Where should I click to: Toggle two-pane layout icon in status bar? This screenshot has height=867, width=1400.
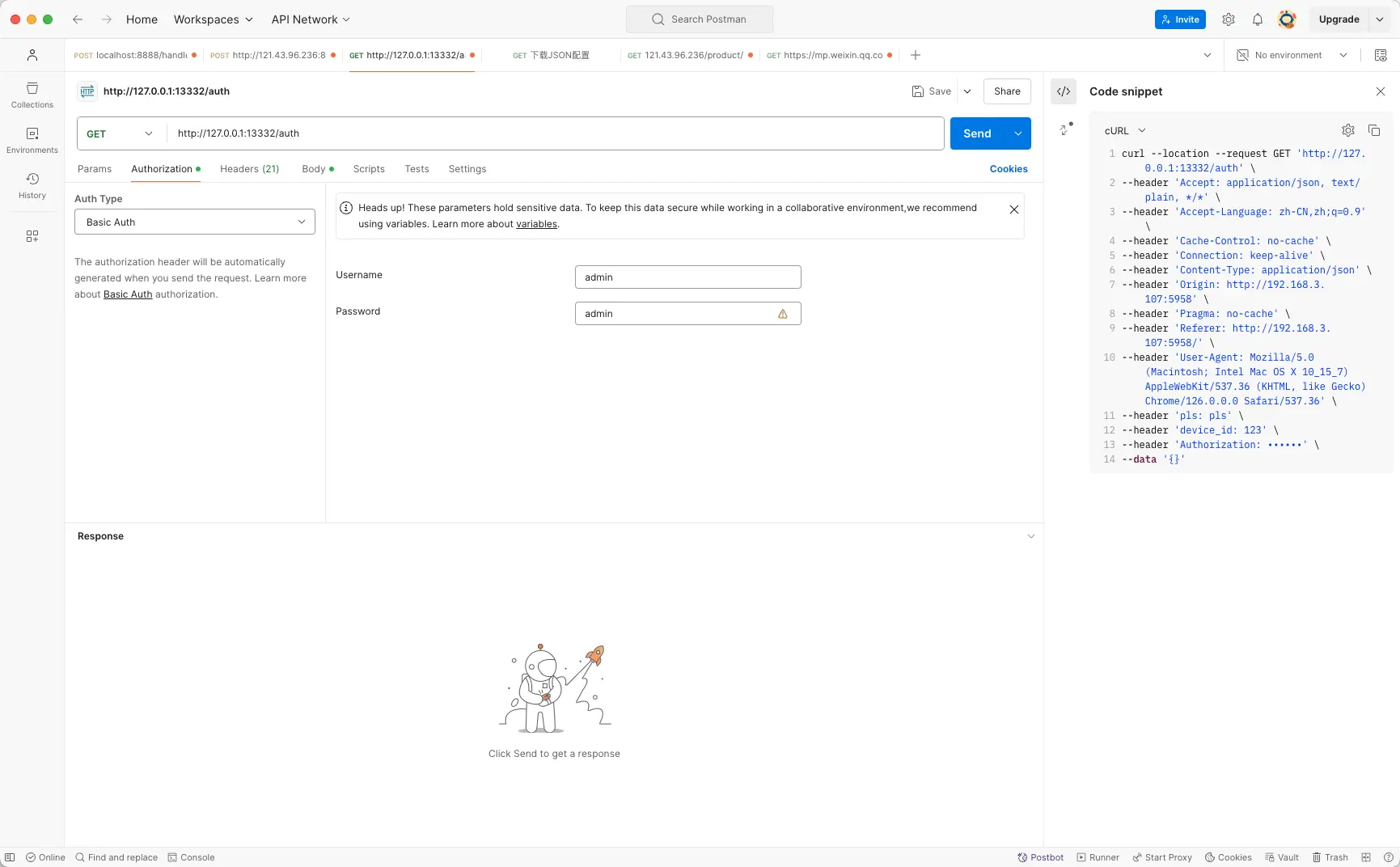(x=1366, y=857)
